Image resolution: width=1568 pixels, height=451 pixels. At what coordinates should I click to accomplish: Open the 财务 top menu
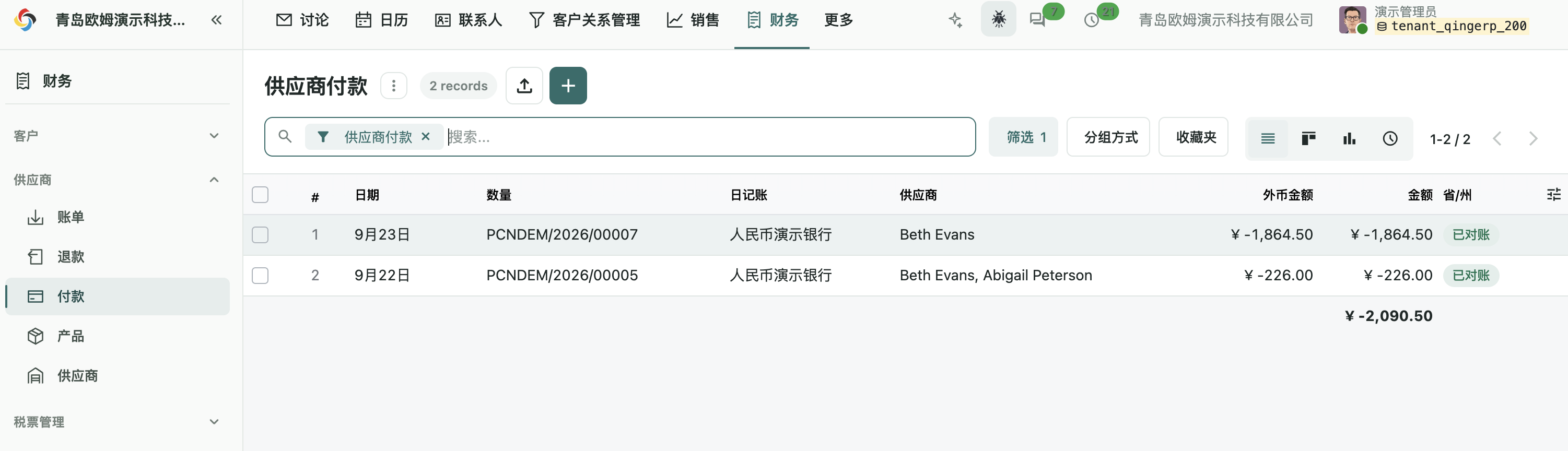click(772, 20)
